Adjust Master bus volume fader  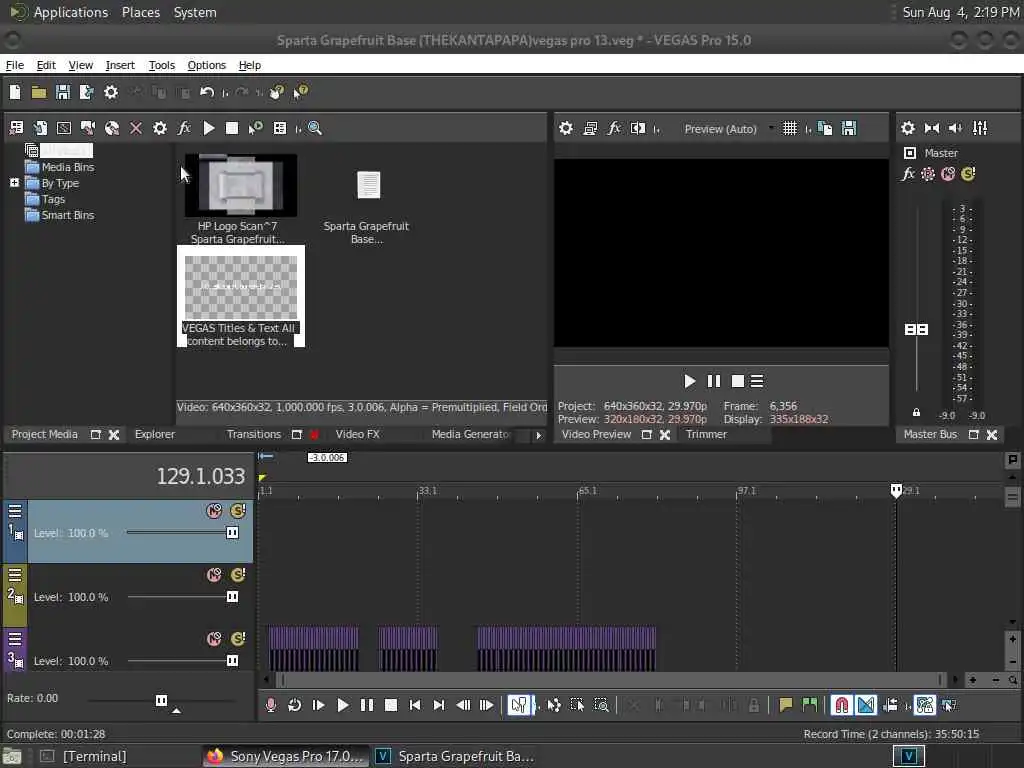(x=916, y=330)
